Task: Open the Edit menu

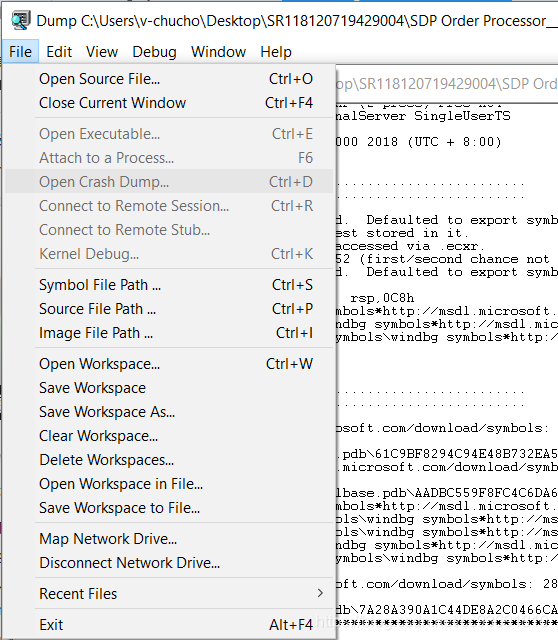Action: click(59, 52)
